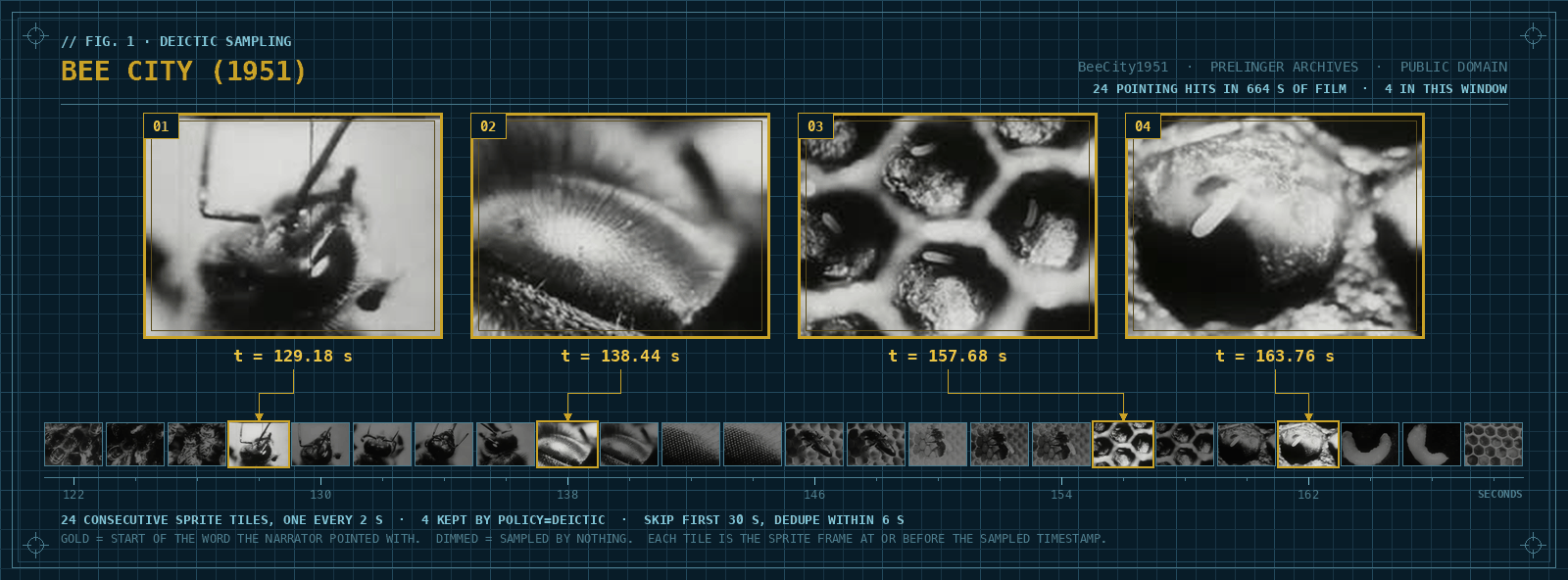Click the gold arrow marker for frame 01

pyautogui.click(x=259, y=416)
